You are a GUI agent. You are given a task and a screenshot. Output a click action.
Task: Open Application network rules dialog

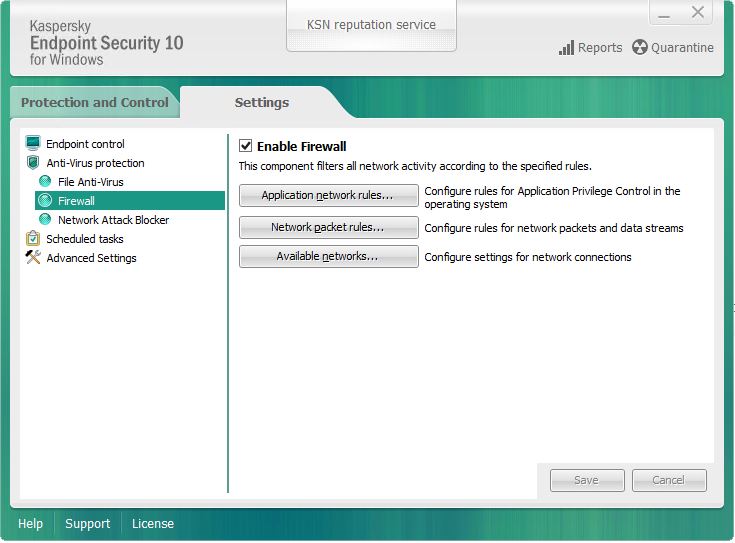click(x=328, y=196)
